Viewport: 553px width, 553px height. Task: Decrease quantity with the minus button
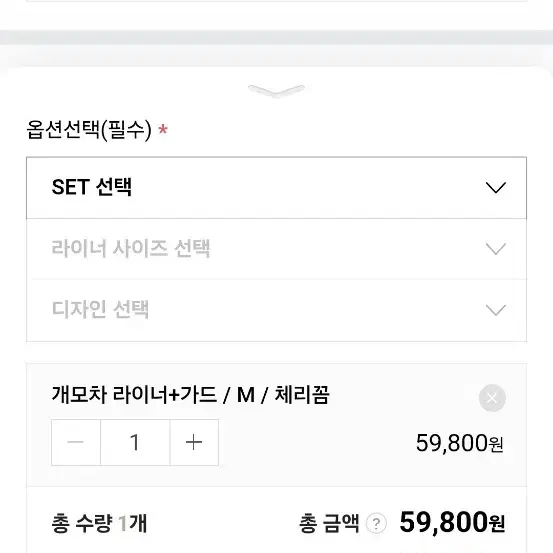click(x=76, y=442)
